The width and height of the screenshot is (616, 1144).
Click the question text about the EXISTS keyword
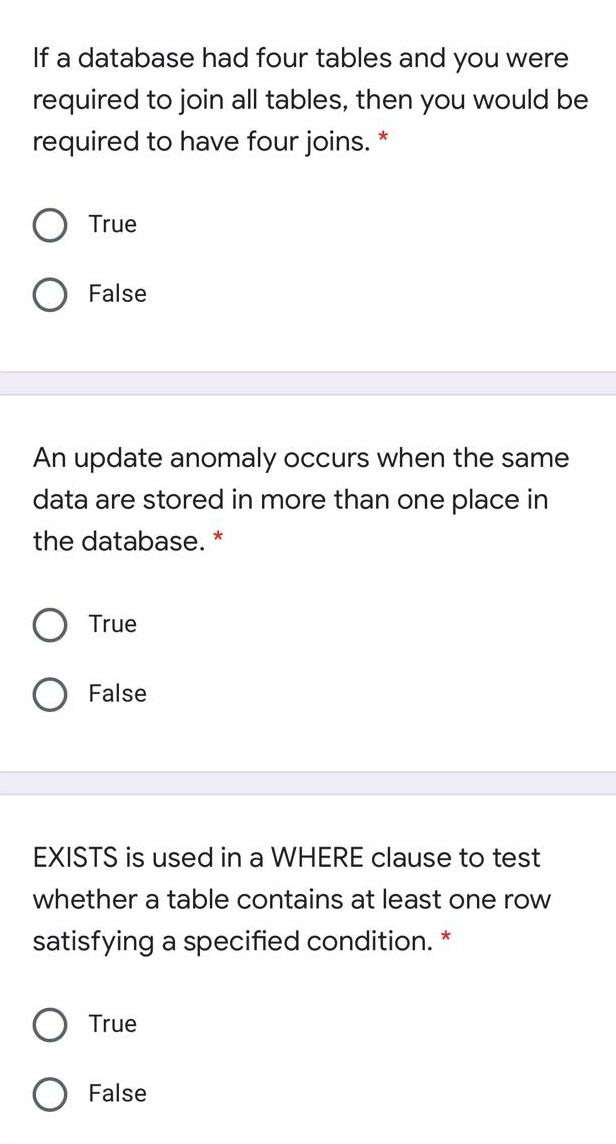coord(290,899)
